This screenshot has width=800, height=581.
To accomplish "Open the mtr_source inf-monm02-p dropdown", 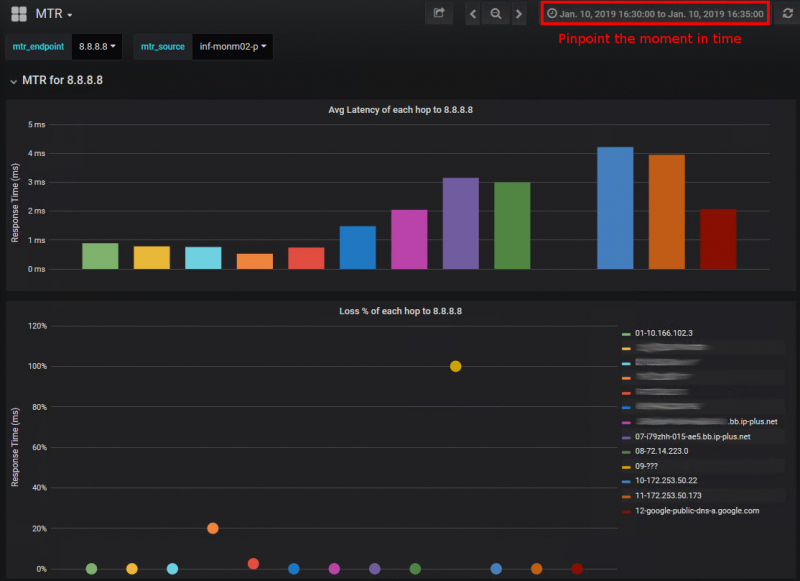I will point(231,47).
